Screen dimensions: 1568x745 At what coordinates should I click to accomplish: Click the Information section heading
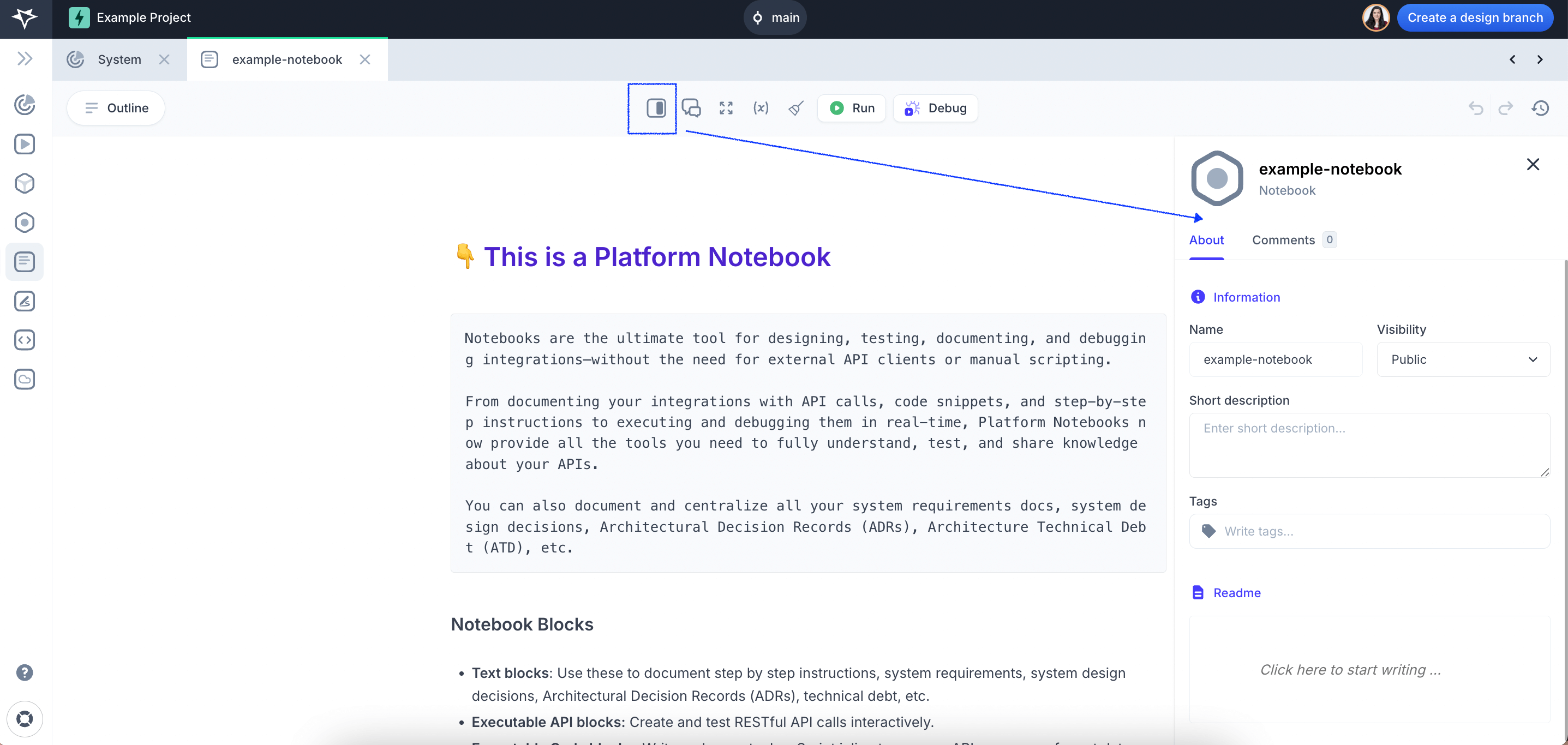(x=1246, y=297)
